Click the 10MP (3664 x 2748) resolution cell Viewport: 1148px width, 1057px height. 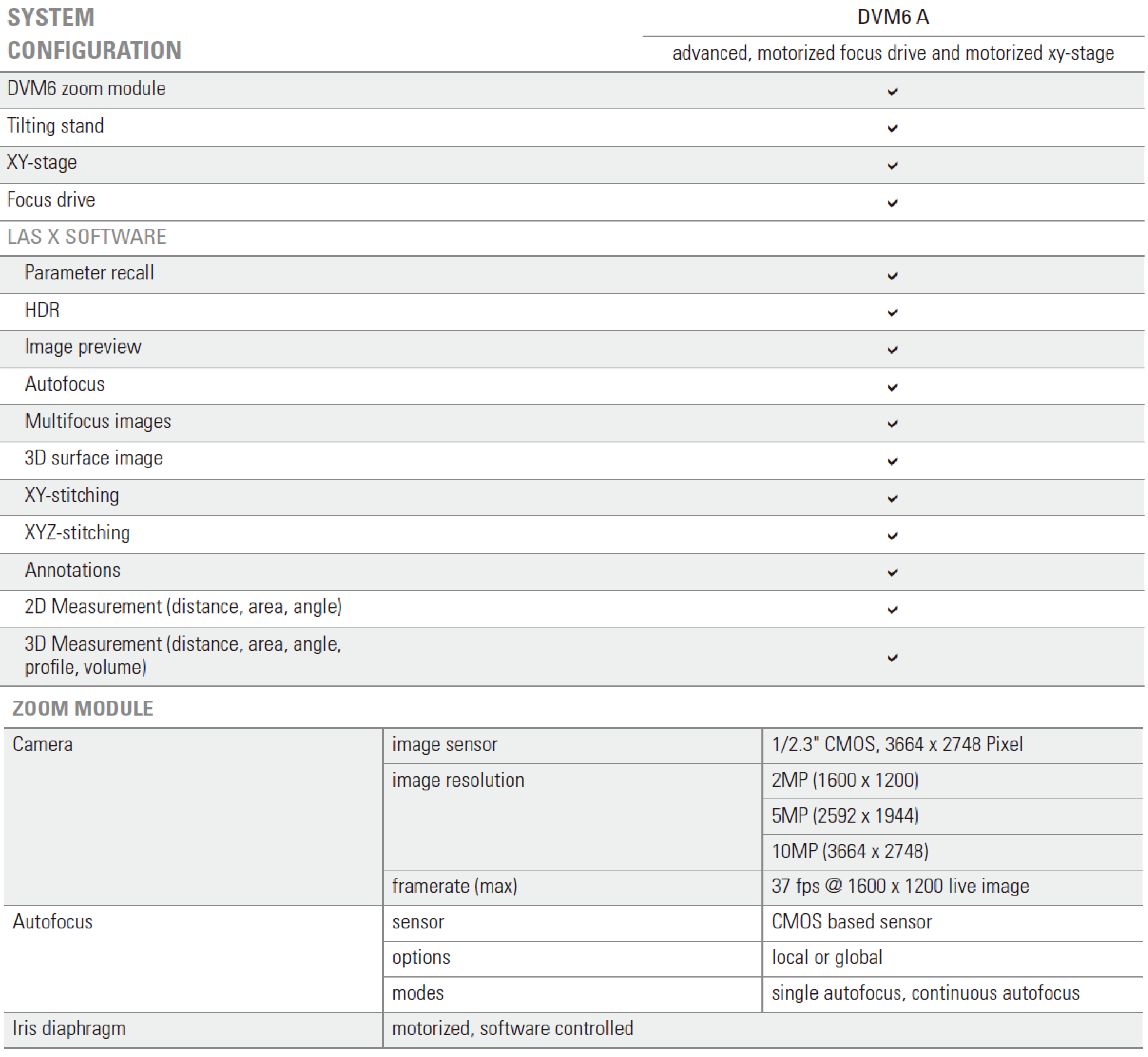(x=850, y=852)
